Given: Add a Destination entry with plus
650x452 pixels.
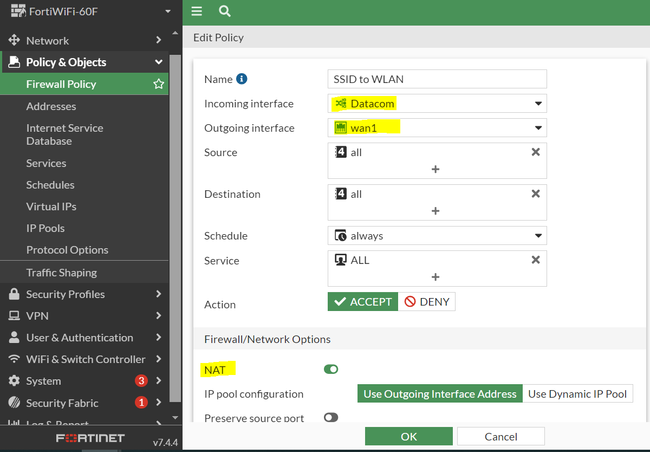Looking at the screenshot, I should coord(435,211).
